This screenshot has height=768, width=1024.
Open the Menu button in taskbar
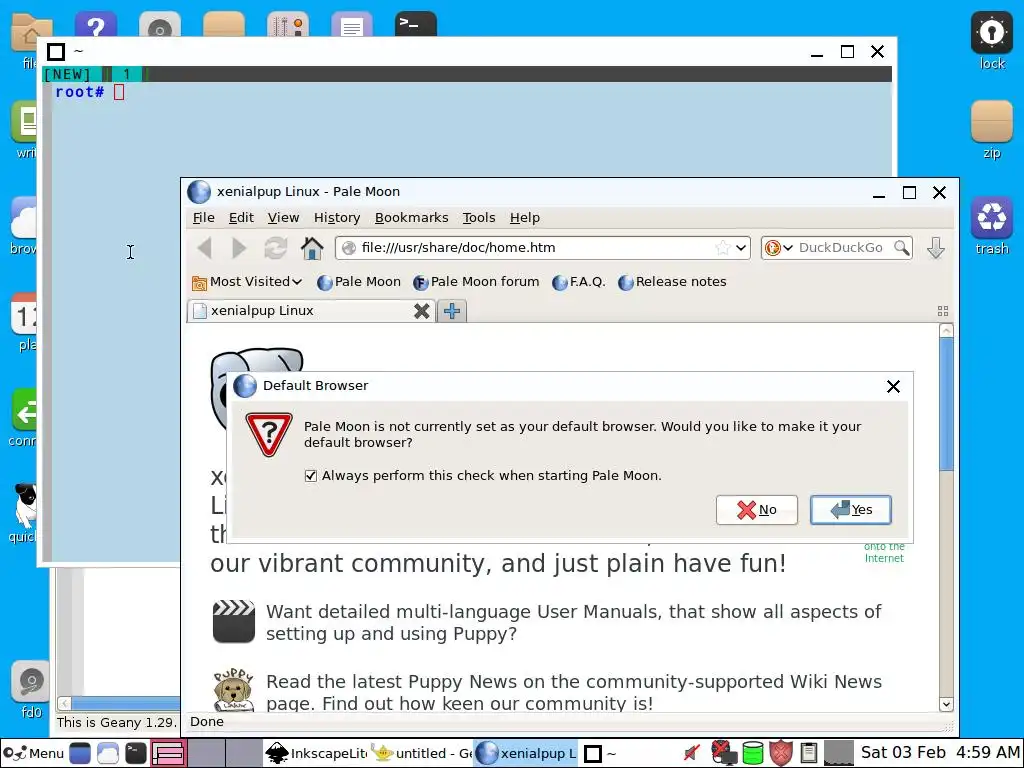click(33, 753)
